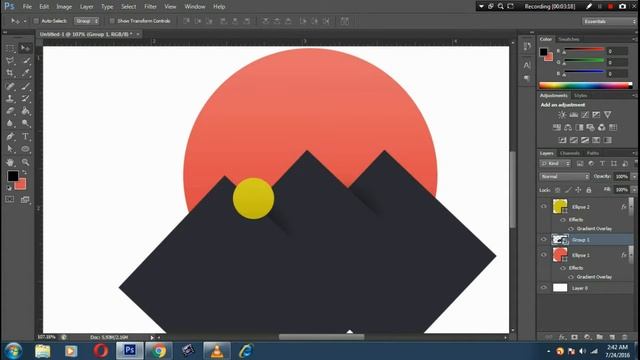Image resolution: width=640 pixels, height=360 pixels.
Task: Hide the Ellipse 2 layer
Action: (x=544, y=207)
